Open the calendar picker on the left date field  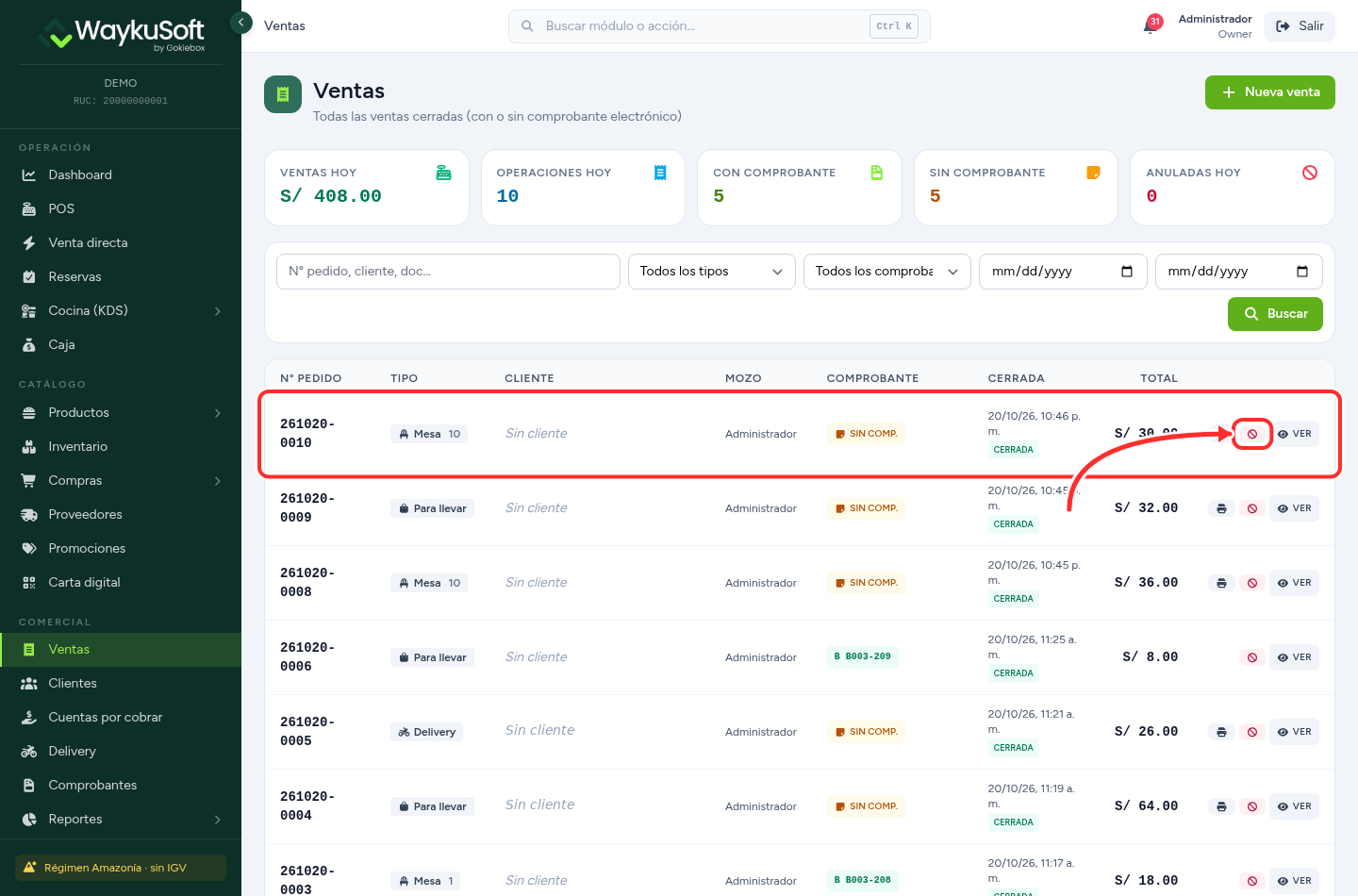point(1126,272)
